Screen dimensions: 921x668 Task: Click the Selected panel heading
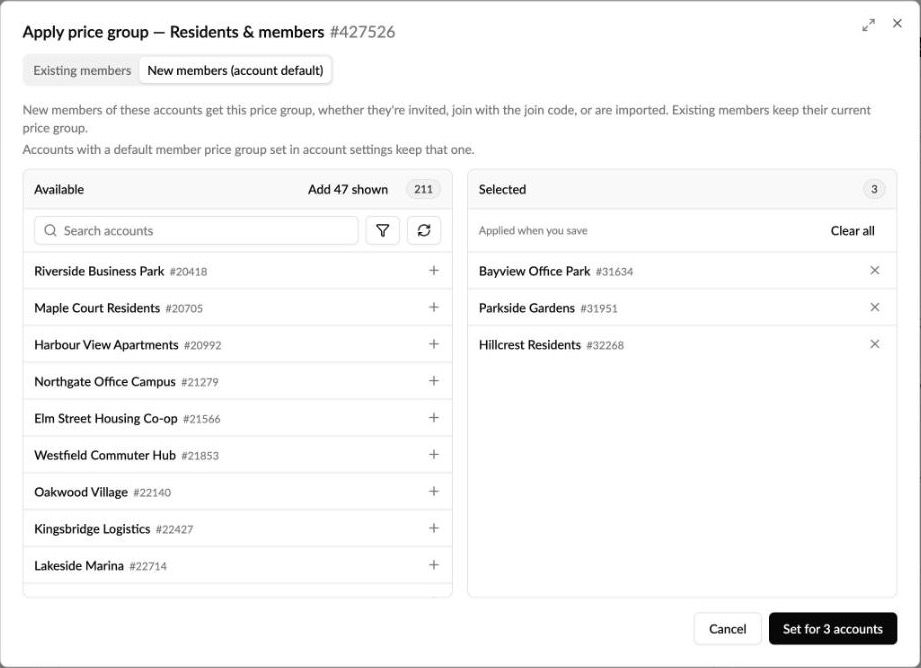point(502,189)
